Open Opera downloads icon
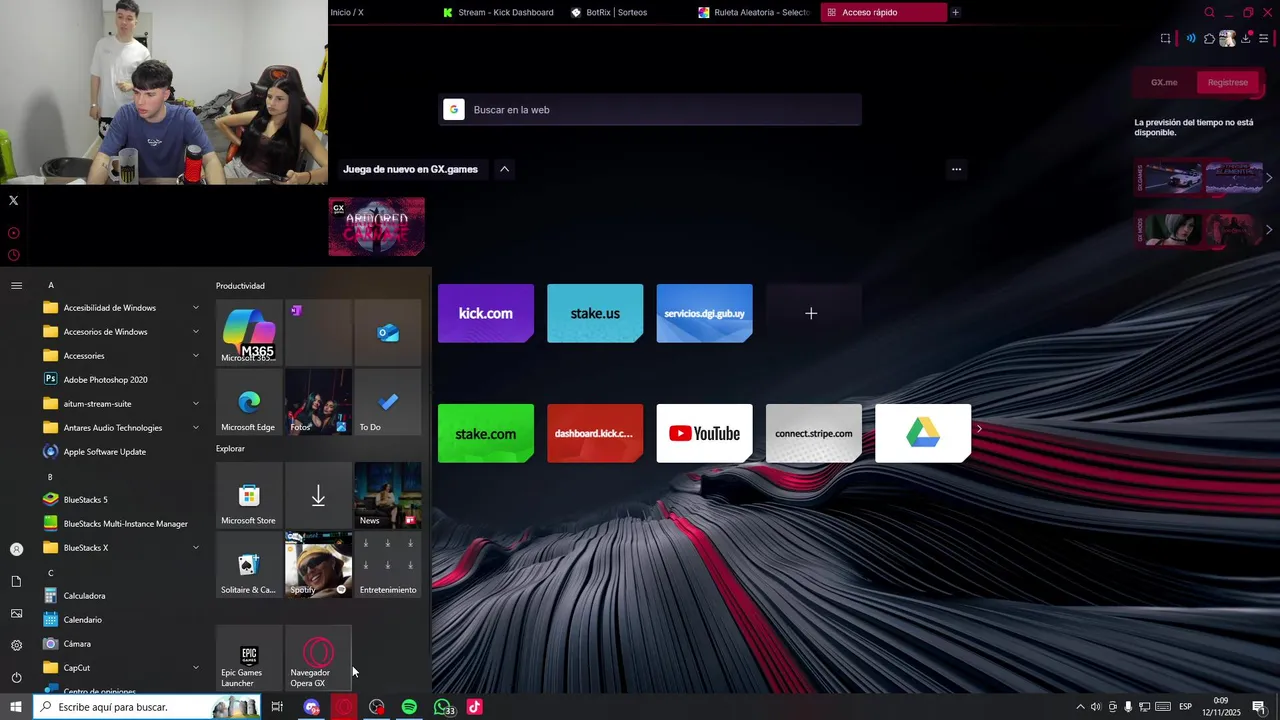Image resolution: width=1280 pixels, height=720 pixels. 1246,39
